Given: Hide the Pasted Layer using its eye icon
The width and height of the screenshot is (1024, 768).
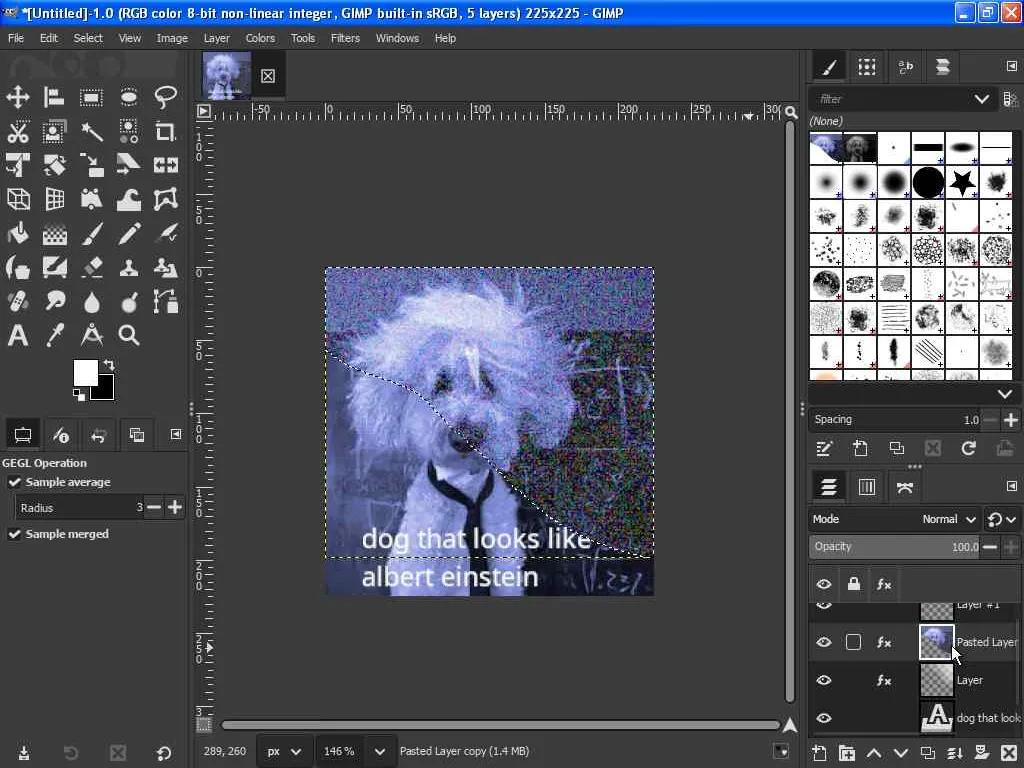Looking at the screenshot, I should (824, 642).
